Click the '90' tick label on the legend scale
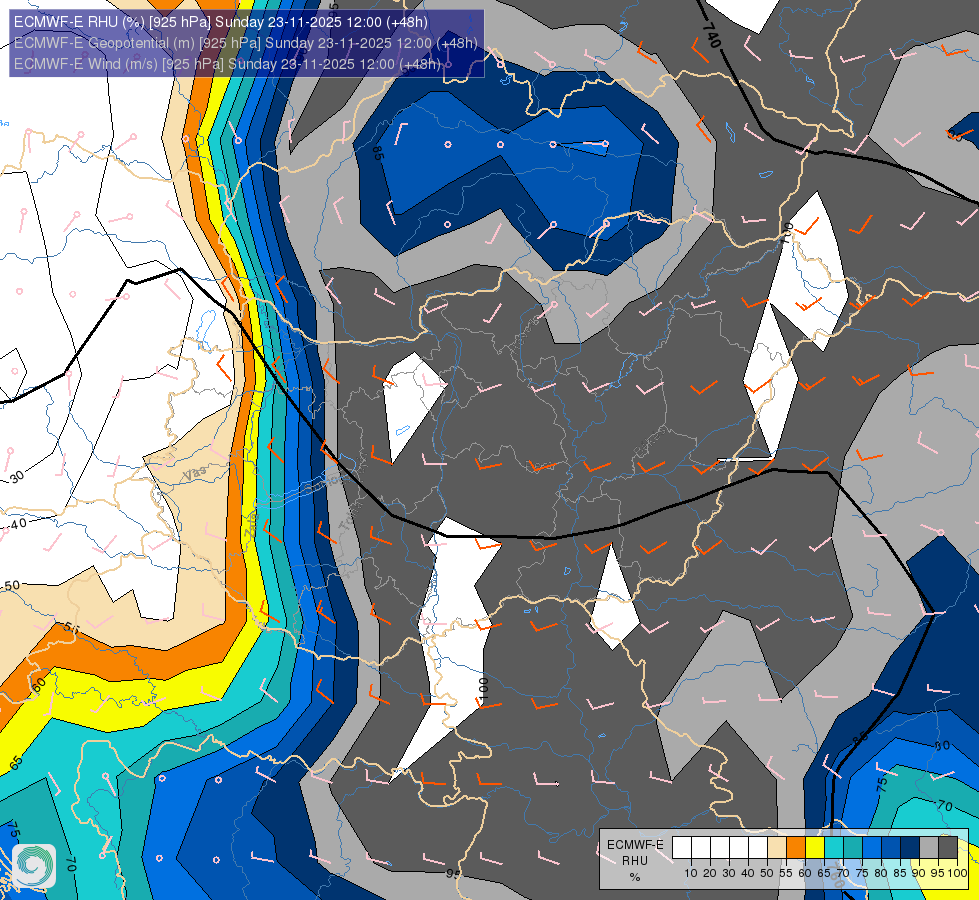 click(918, 873)
